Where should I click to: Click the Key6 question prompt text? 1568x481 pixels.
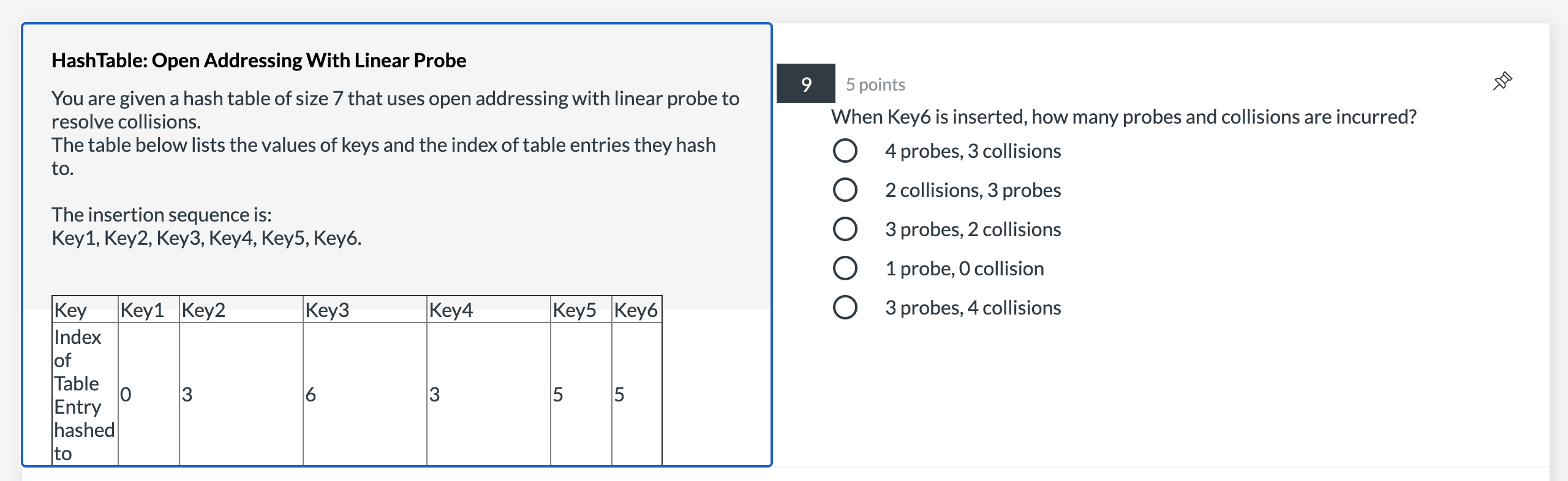point(1124,117)
